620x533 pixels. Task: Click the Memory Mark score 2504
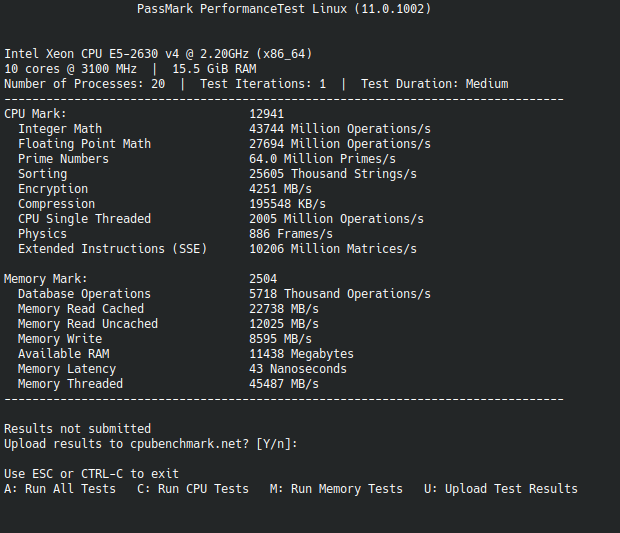pos(263,279)
